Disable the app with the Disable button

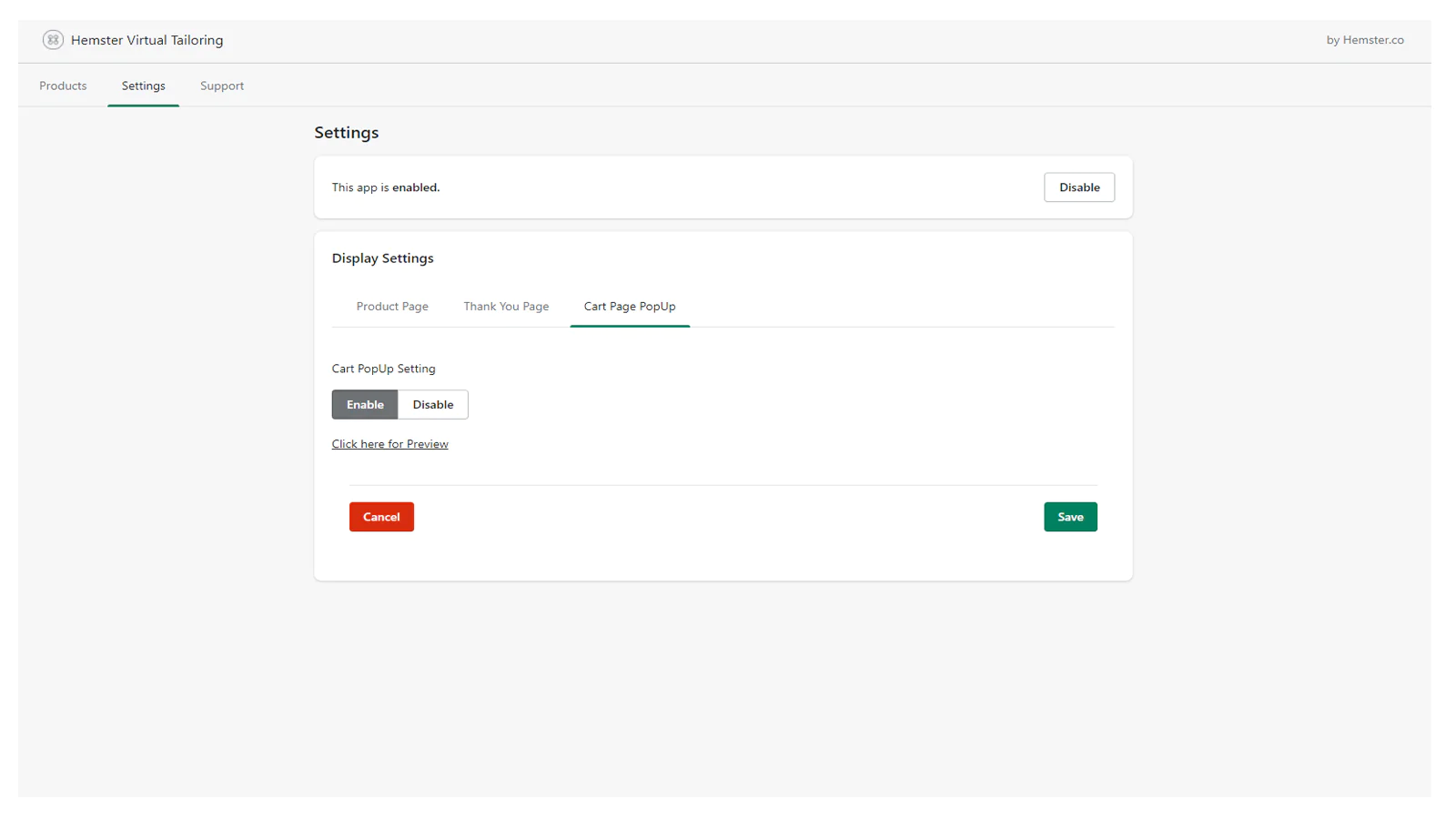point(1079,187)
